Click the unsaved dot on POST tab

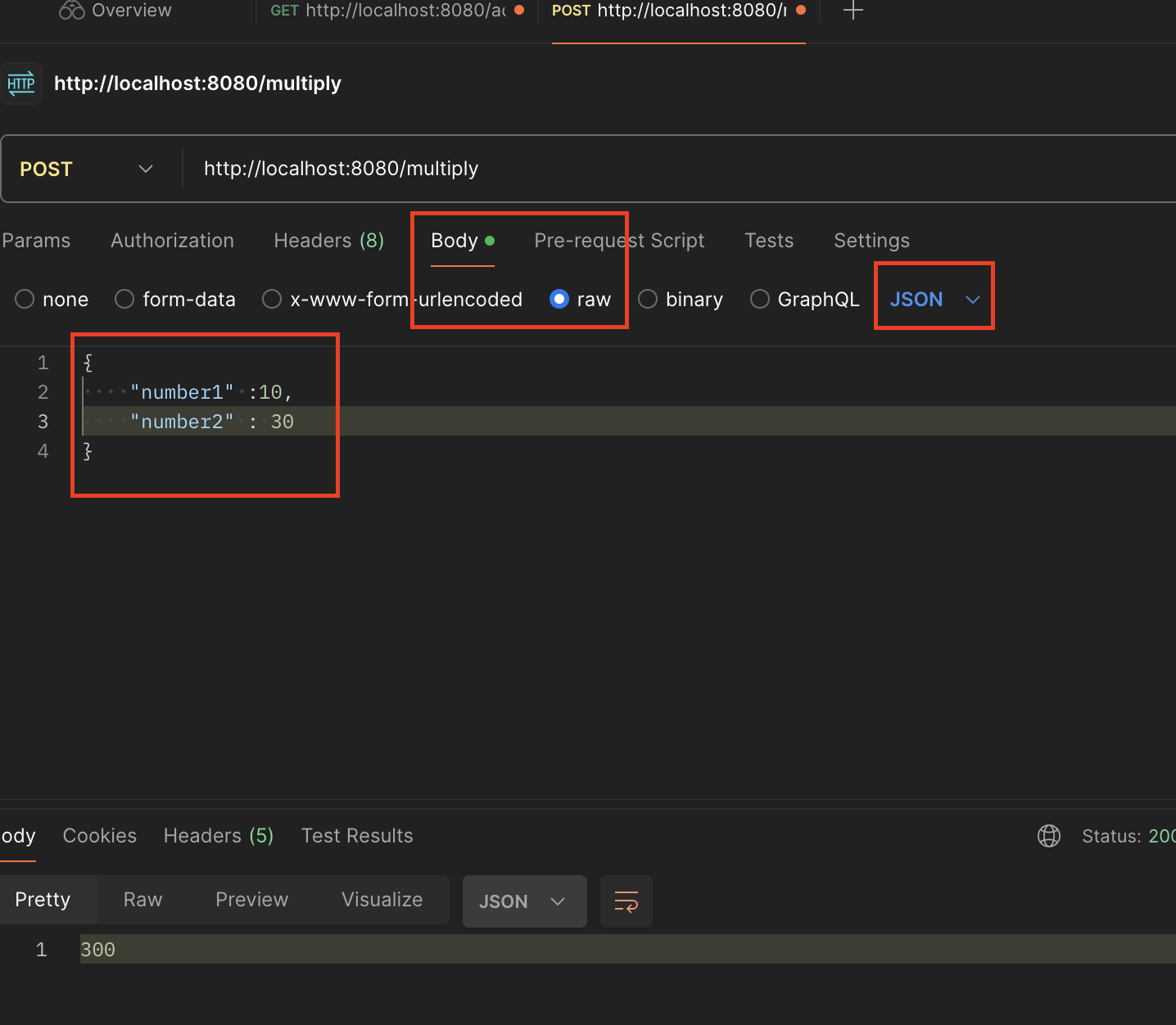(801, 10)
